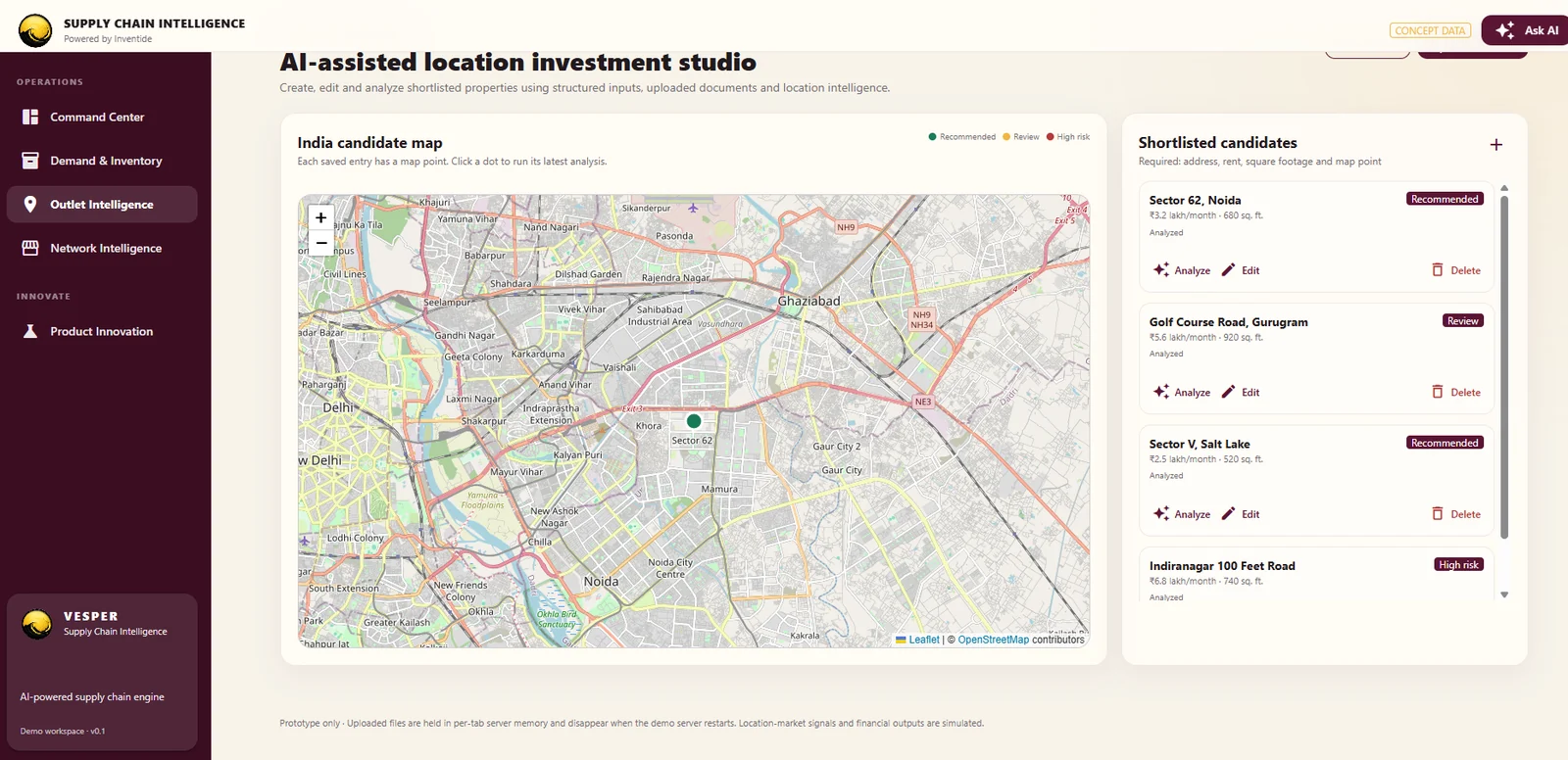
Task: Select the Indiranagar 100 Feet Road title
Action: 1222,566
